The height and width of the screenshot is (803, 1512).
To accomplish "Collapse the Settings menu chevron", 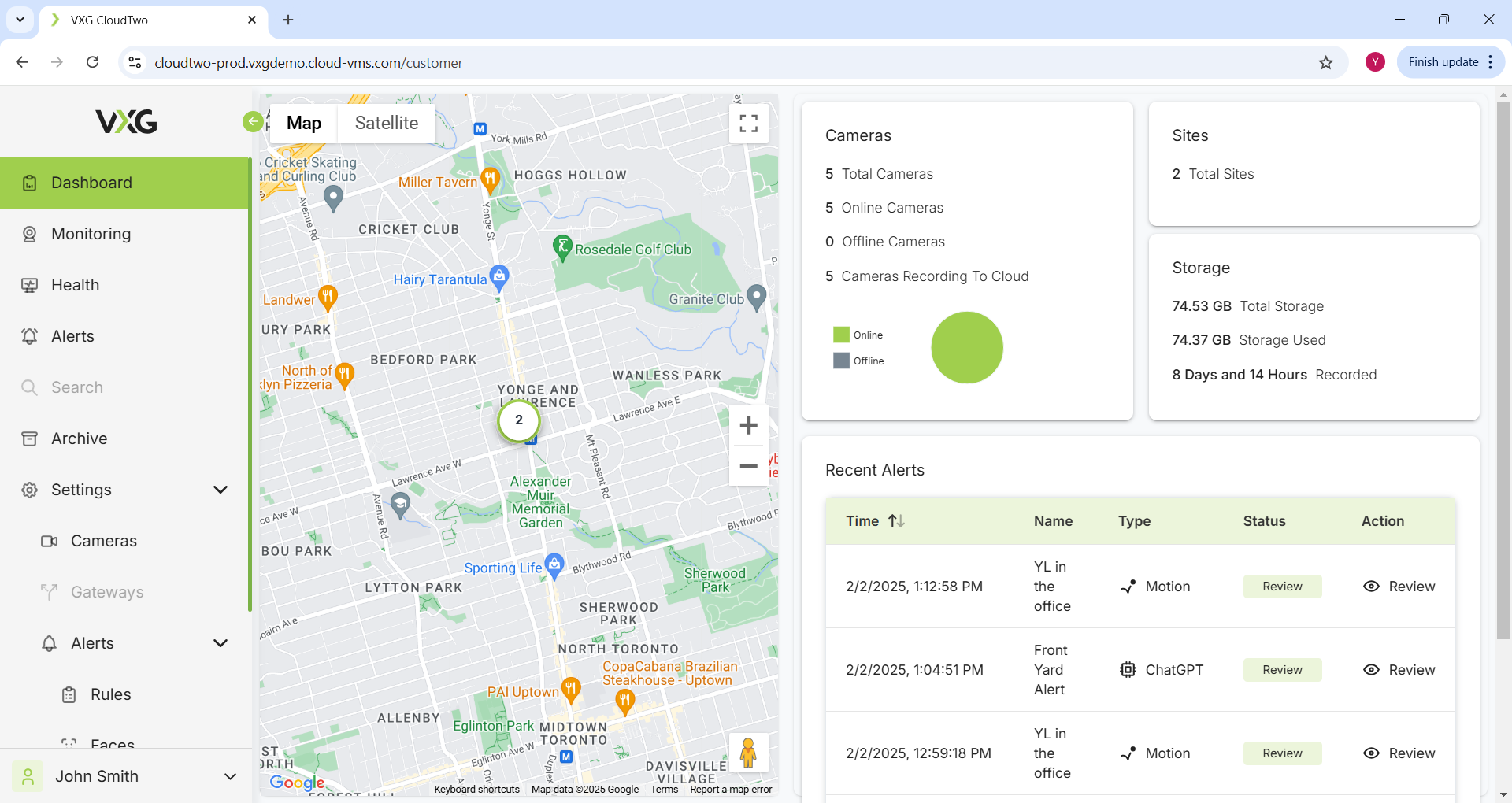I will (x=220, y=490).
